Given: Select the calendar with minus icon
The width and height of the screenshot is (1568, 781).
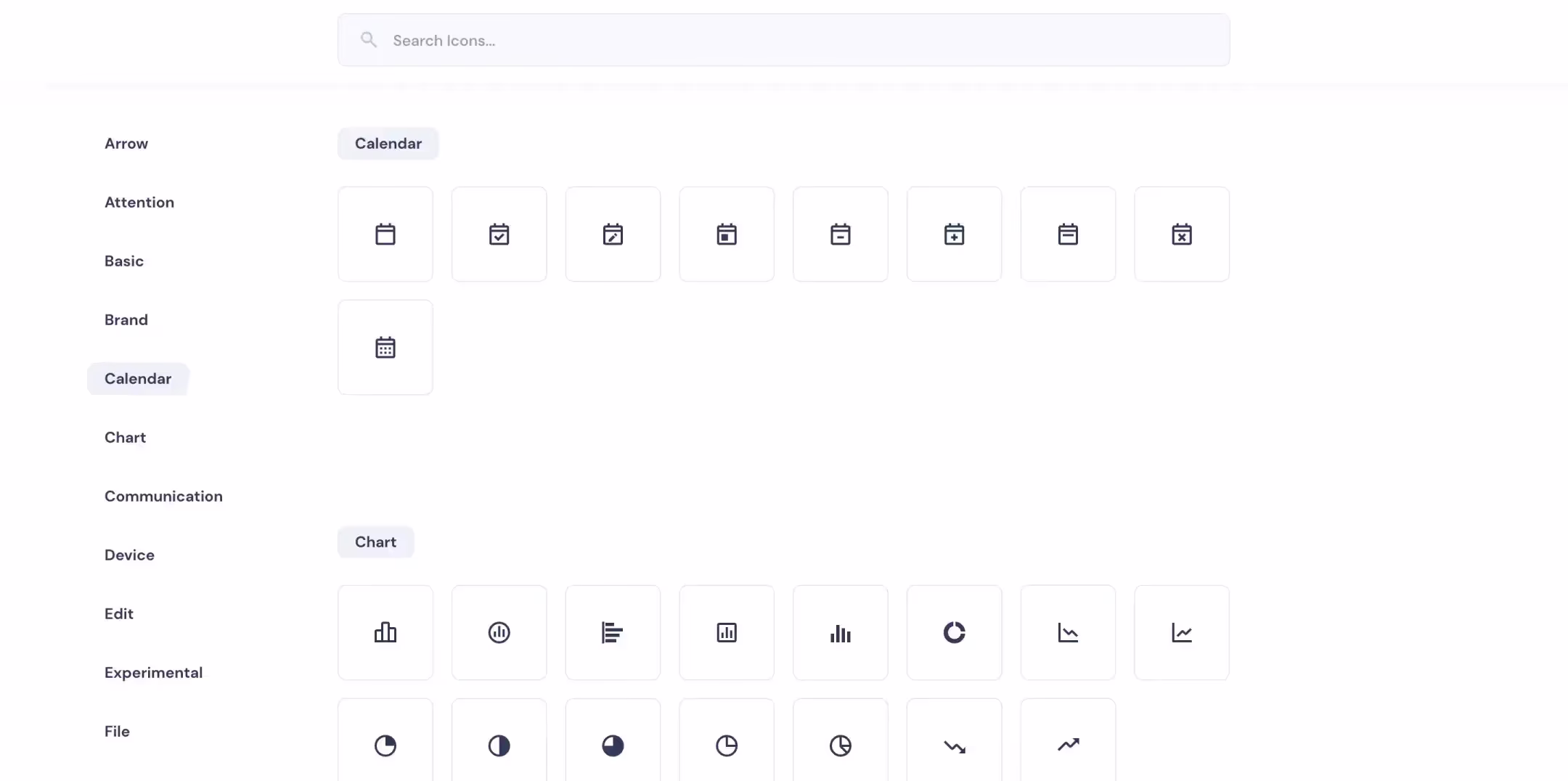Looking at the screenshot, I should coord(841,234).
